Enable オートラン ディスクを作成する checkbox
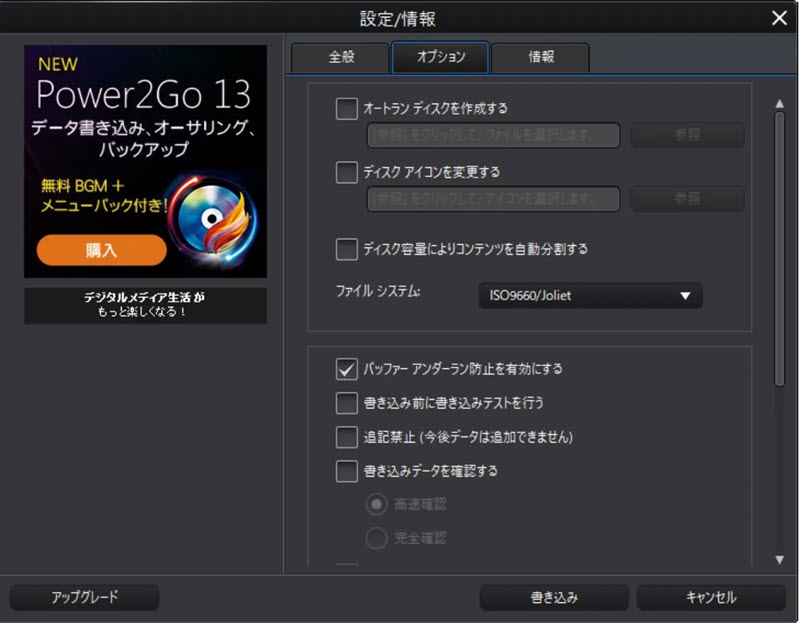799x623 pixels. pos(347,109)
